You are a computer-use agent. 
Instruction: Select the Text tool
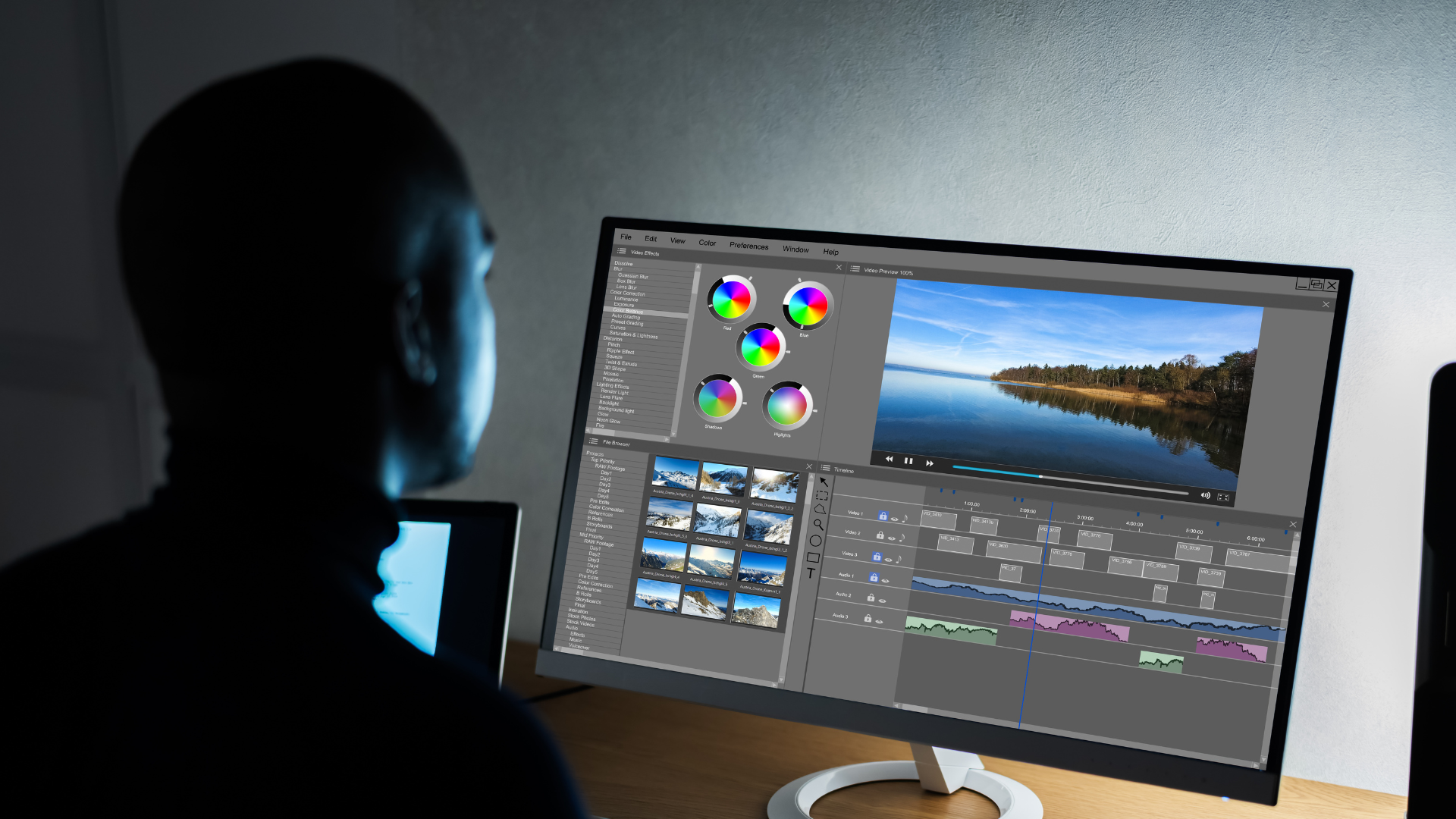point(811,573)
